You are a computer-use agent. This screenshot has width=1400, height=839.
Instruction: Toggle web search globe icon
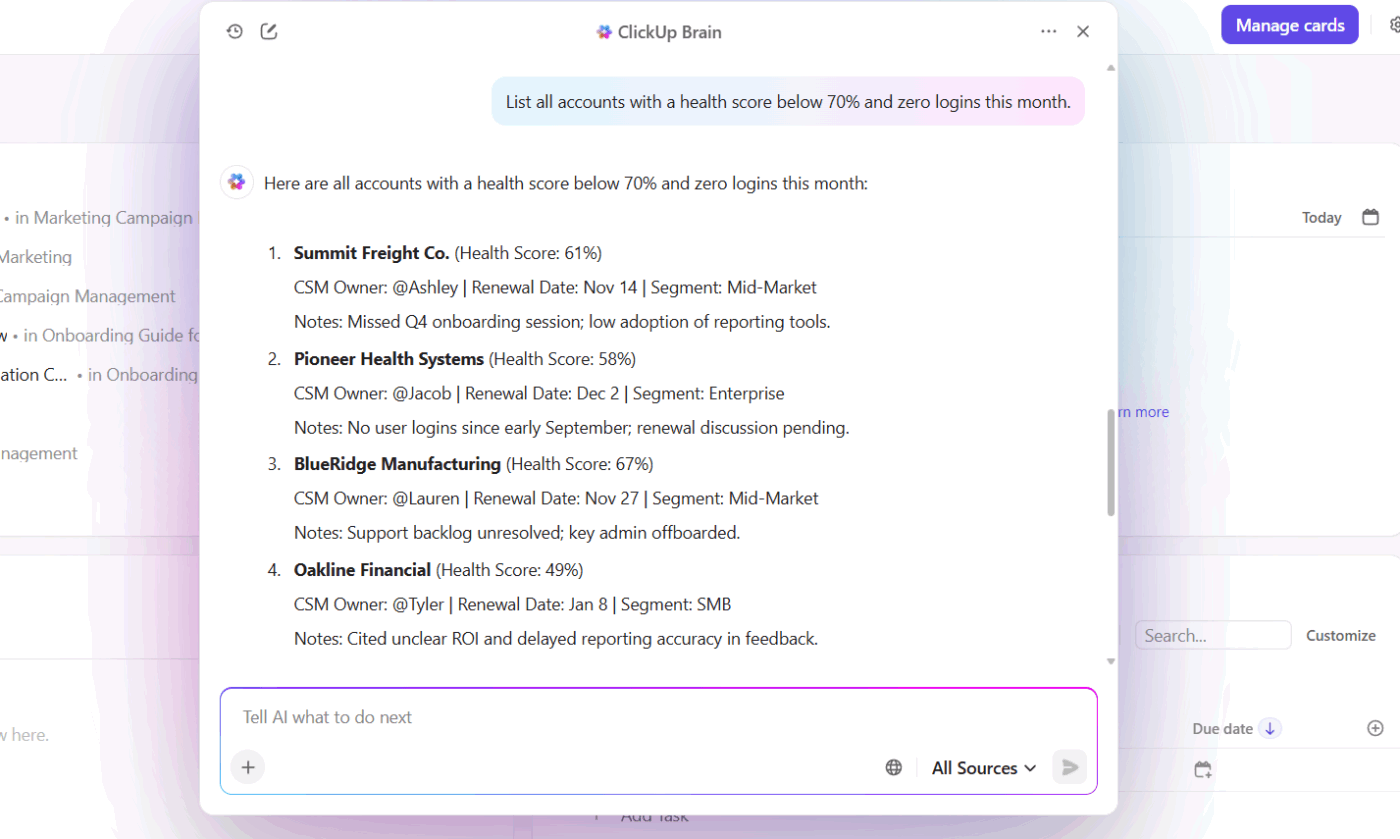894,767
